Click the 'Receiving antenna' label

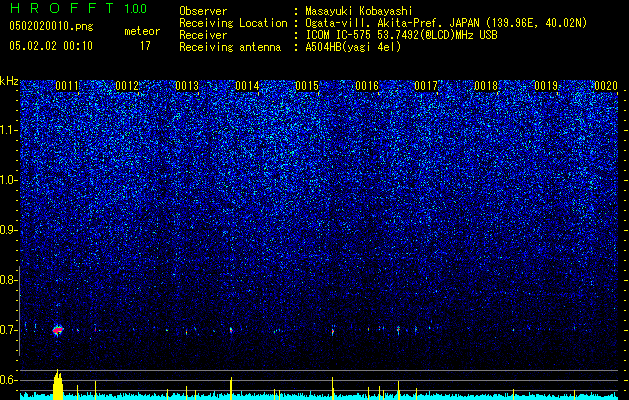pos(230,47)
